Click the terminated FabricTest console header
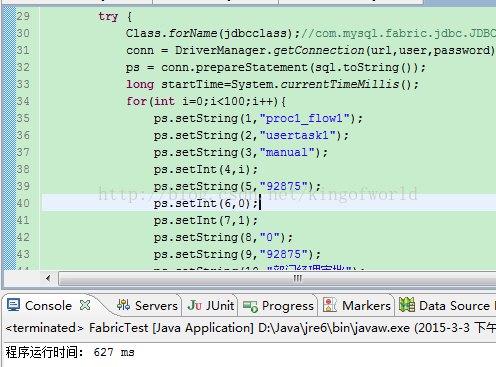Screen dimensions: 496x367 click(251, 328)
